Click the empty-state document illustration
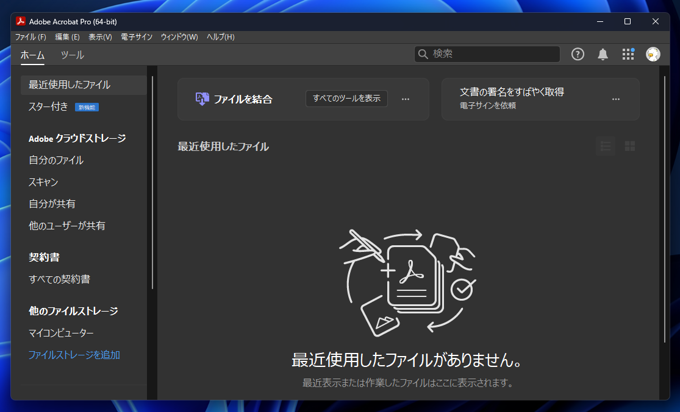This screenshot has height=412, width=680. [408, 283]
